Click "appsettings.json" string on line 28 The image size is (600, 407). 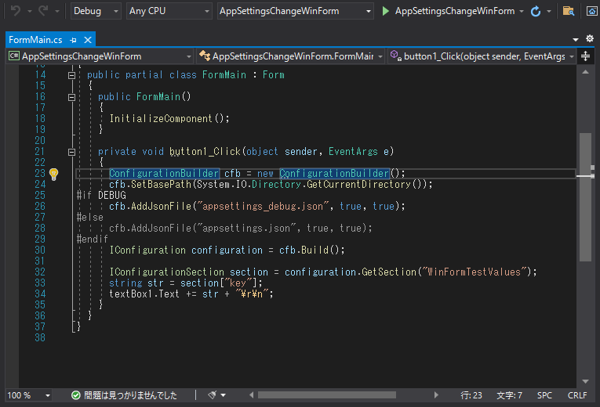tap(246, 228)
